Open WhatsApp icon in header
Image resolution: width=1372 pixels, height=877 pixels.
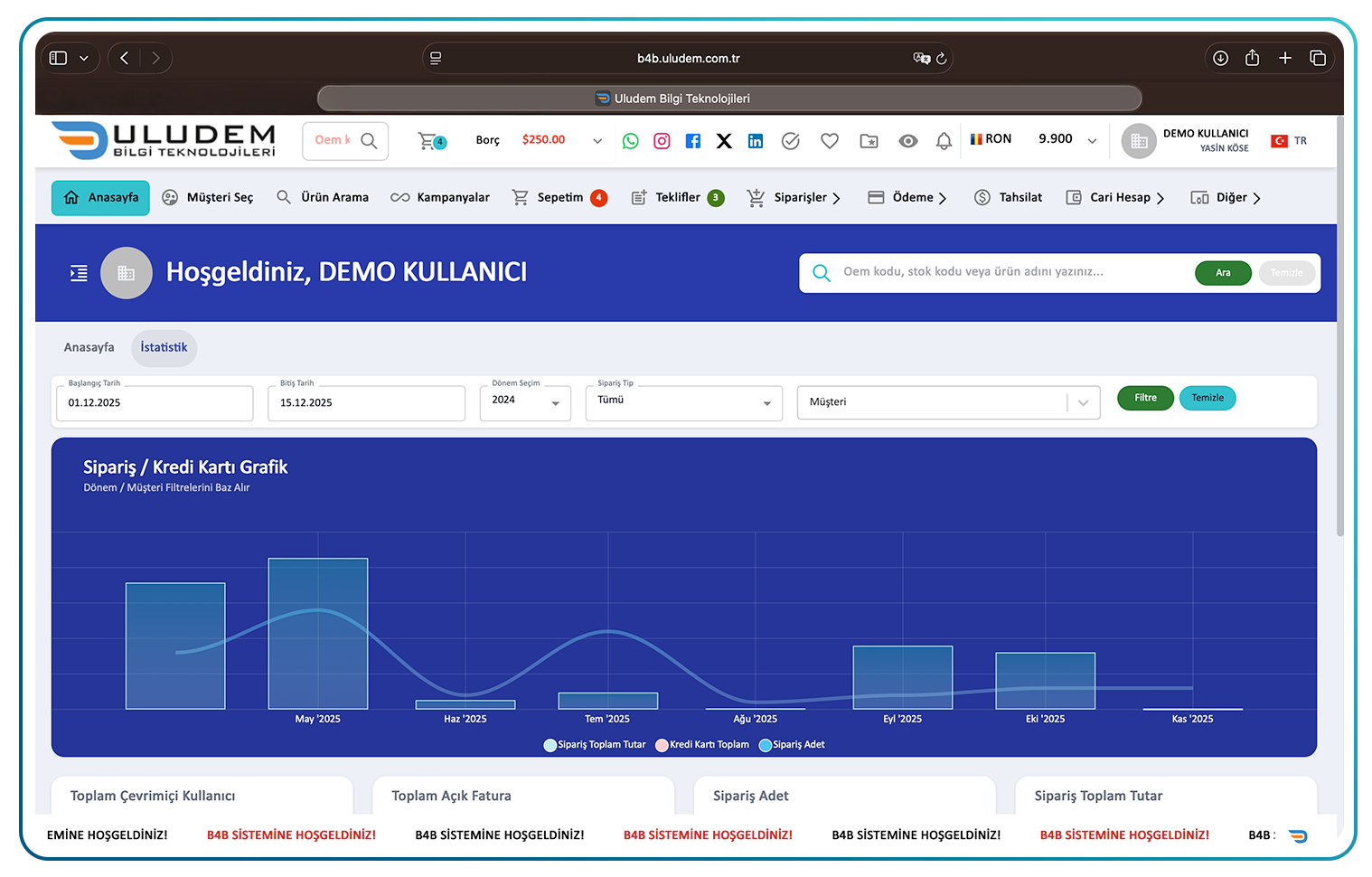630,141
